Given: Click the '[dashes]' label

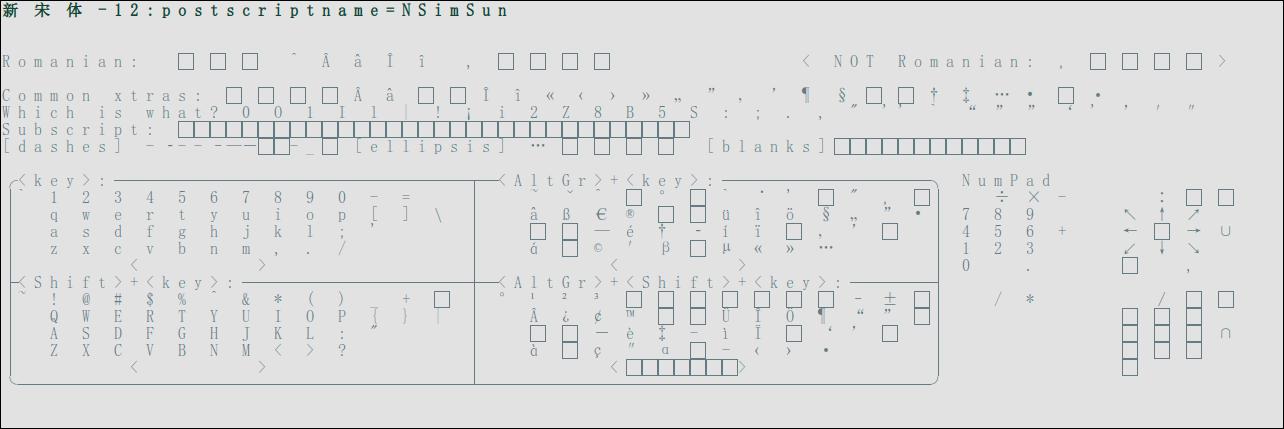Looking at the screenshot, I should pyautogui.click(x=62, y=147).
